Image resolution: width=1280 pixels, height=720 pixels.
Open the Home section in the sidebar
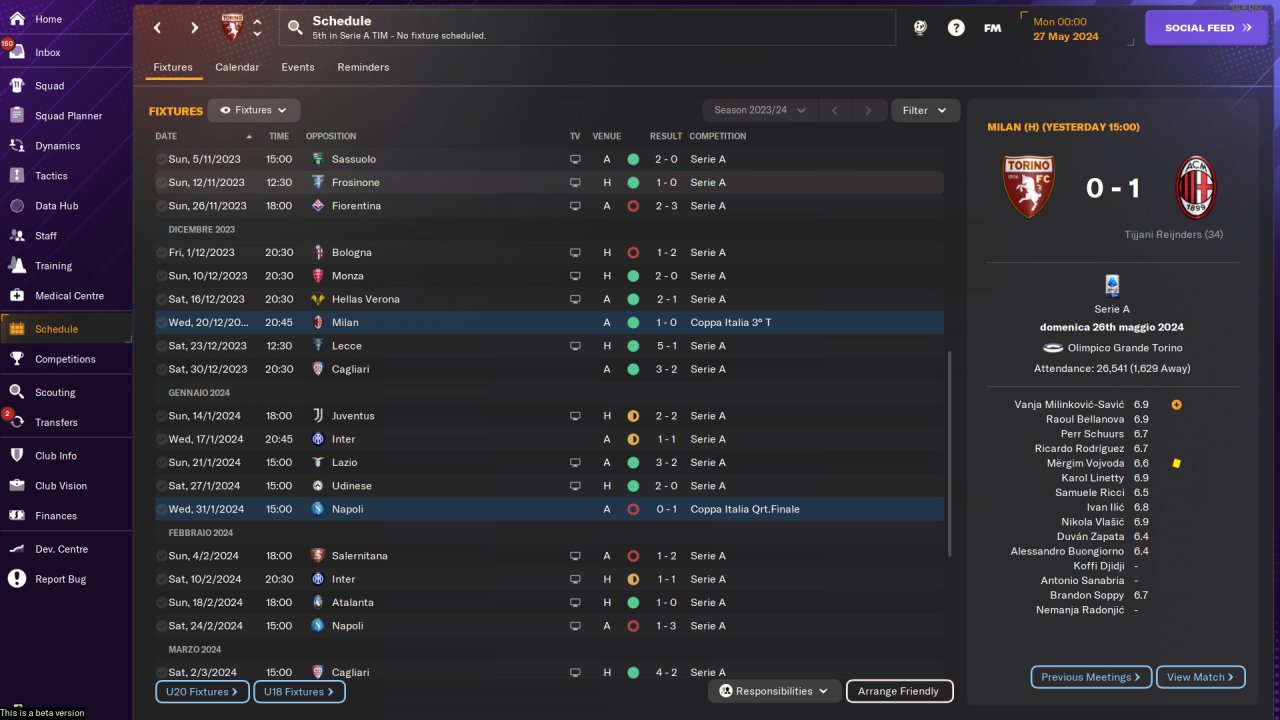[48, 19]
